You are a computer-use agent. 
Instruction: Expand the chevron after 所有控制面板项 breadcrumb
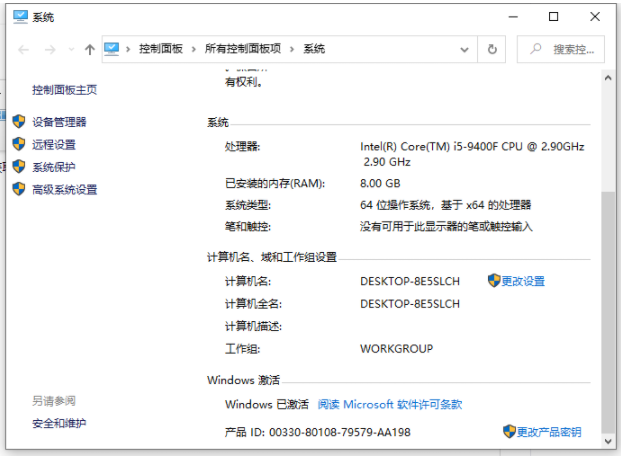292,49
